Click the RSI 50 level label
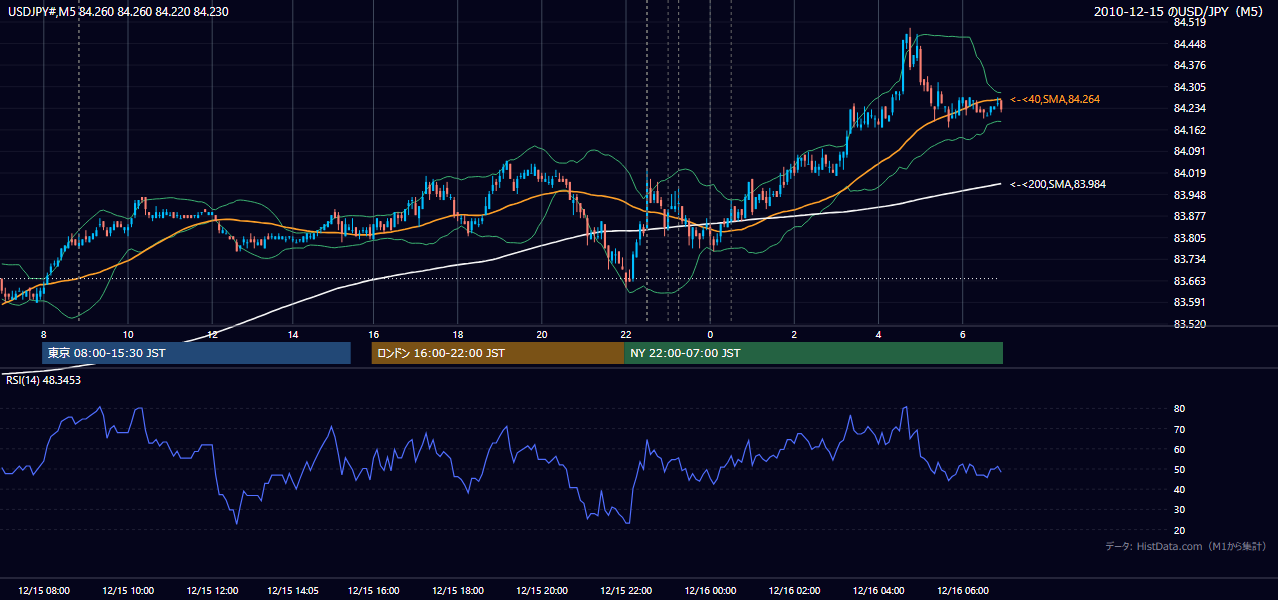 1179,469
